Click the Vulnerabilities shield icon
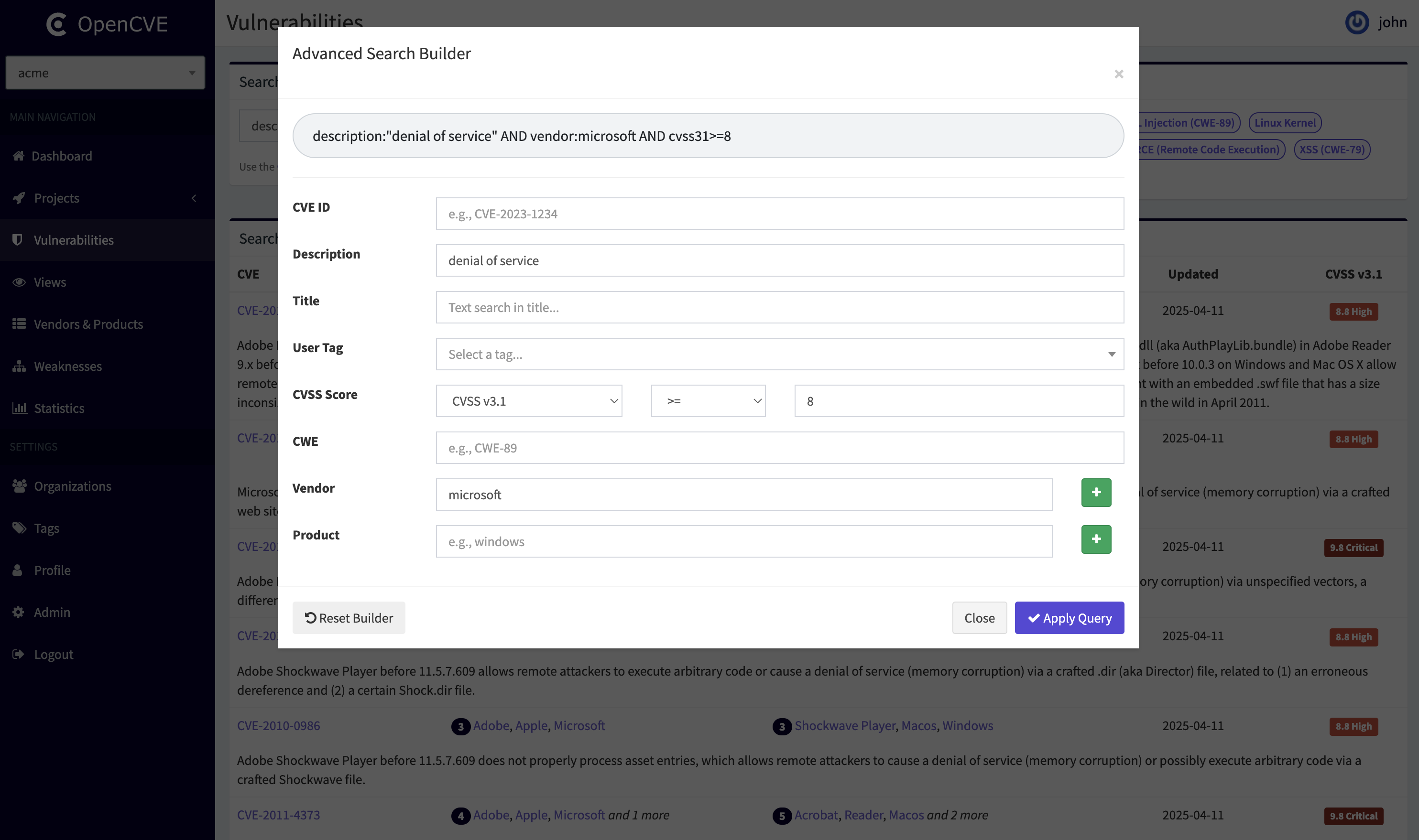Image resolution: width=1419 pixels, height=840 pixels. pos(18,239)
